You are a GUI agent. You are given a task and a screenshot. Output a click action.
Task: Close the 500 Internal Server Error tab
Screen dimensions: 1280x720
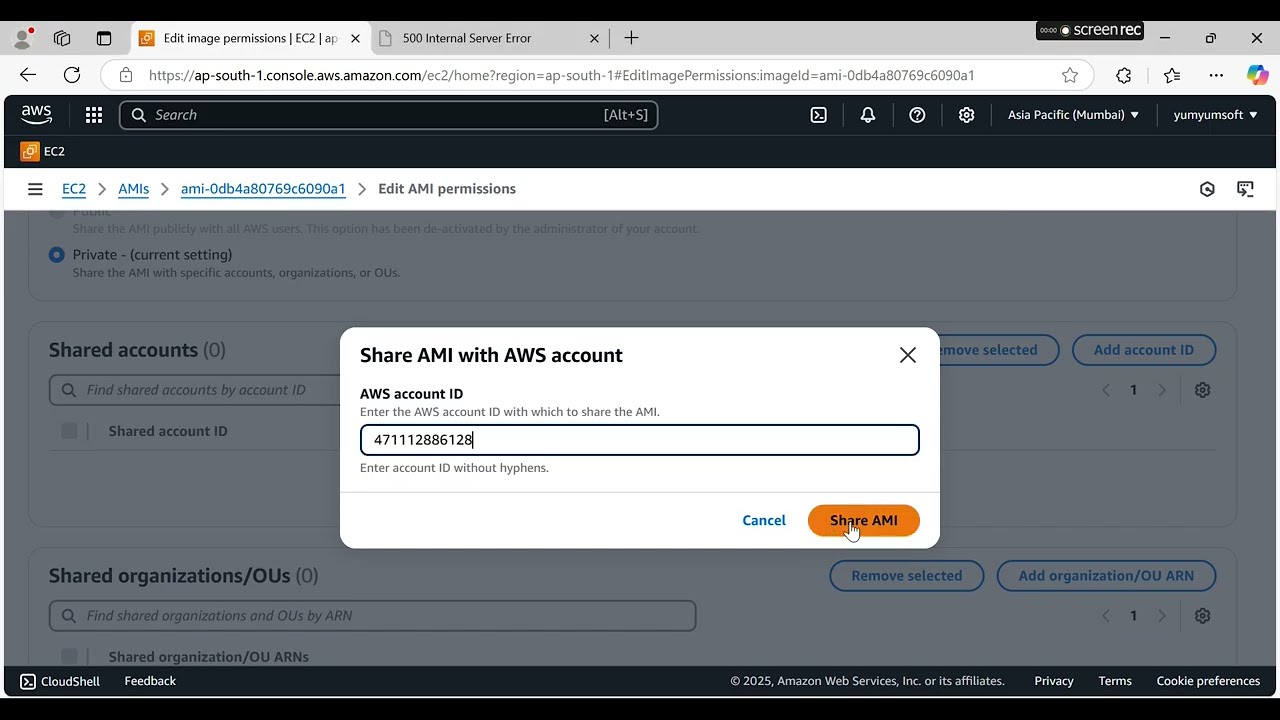pos(594,38)
